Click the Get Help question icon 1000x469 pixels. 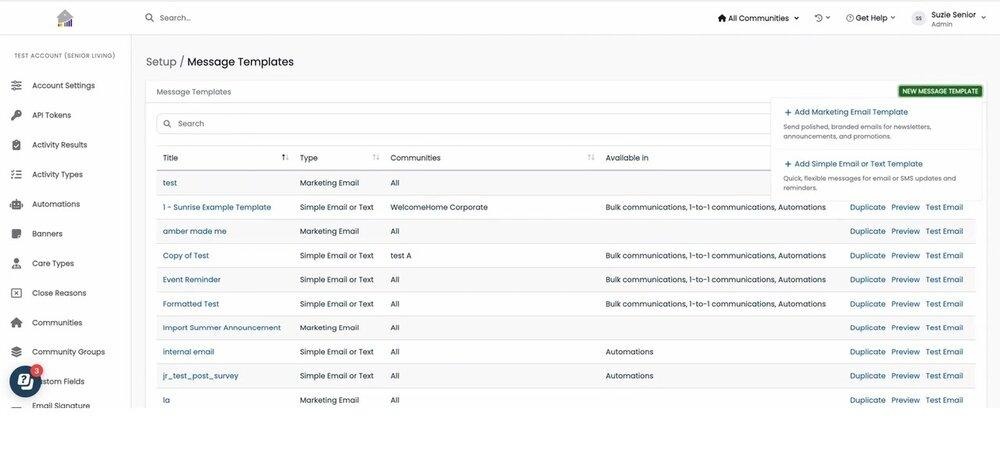coord(849,19)
